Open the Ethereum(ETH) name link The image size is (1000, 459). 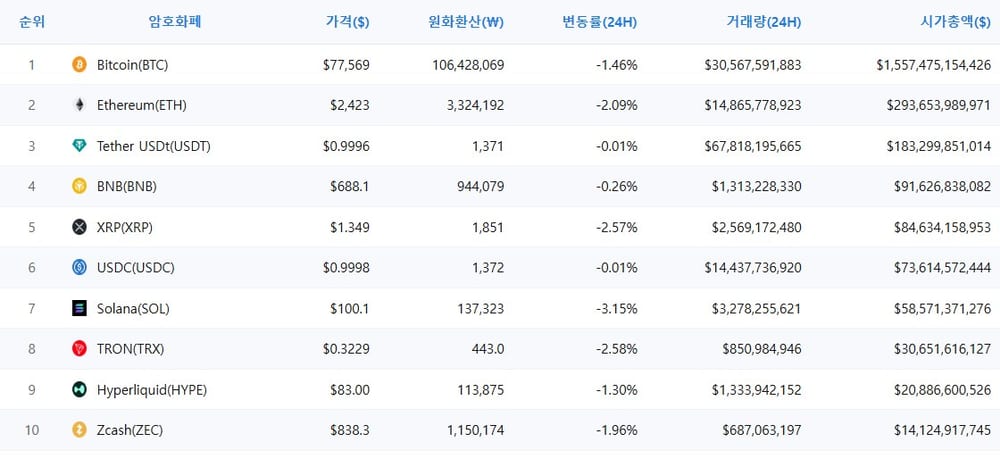pos(142,106)
